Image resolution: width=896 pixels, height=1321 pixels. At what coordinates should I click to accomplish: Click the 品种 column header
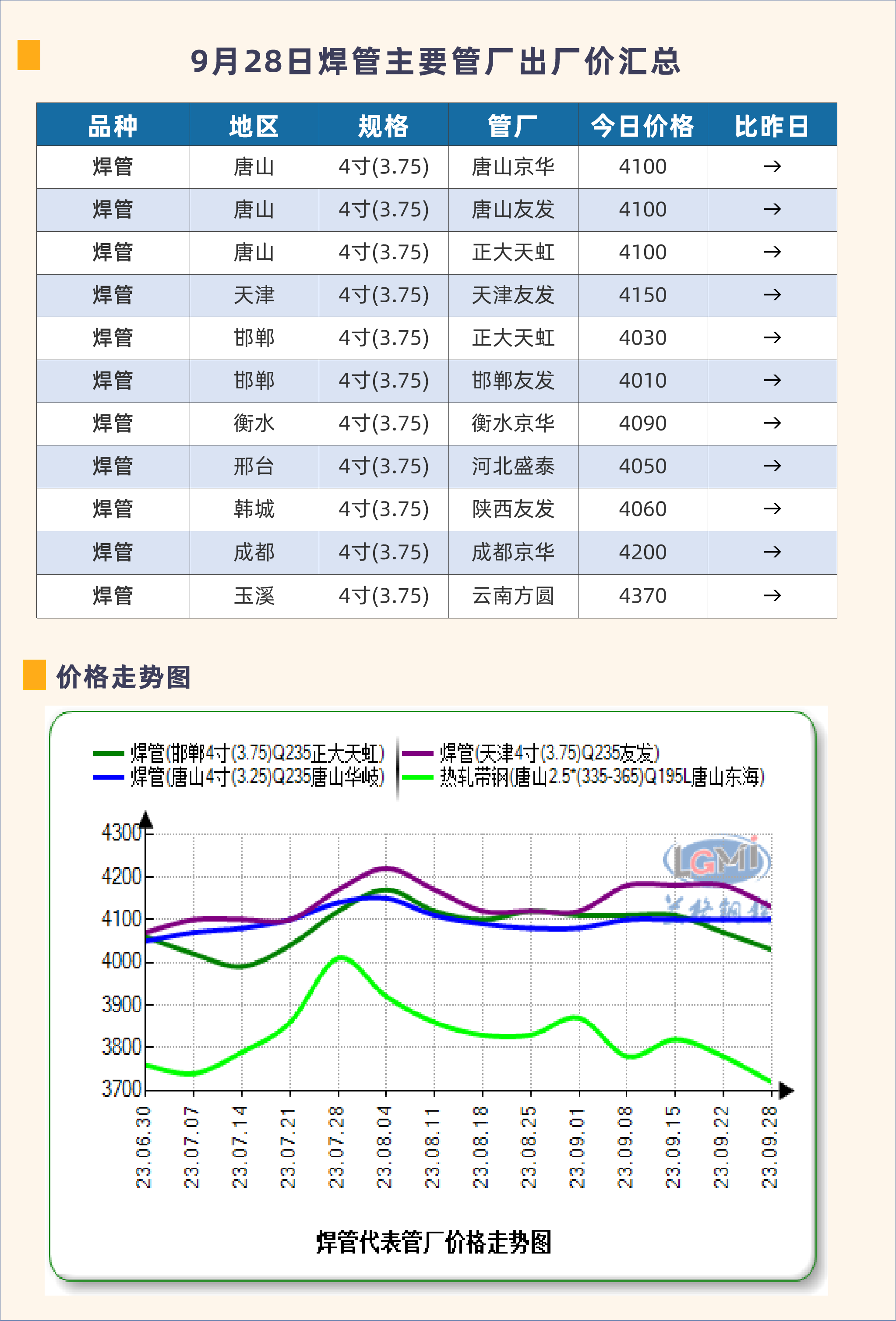pos(113,126)
